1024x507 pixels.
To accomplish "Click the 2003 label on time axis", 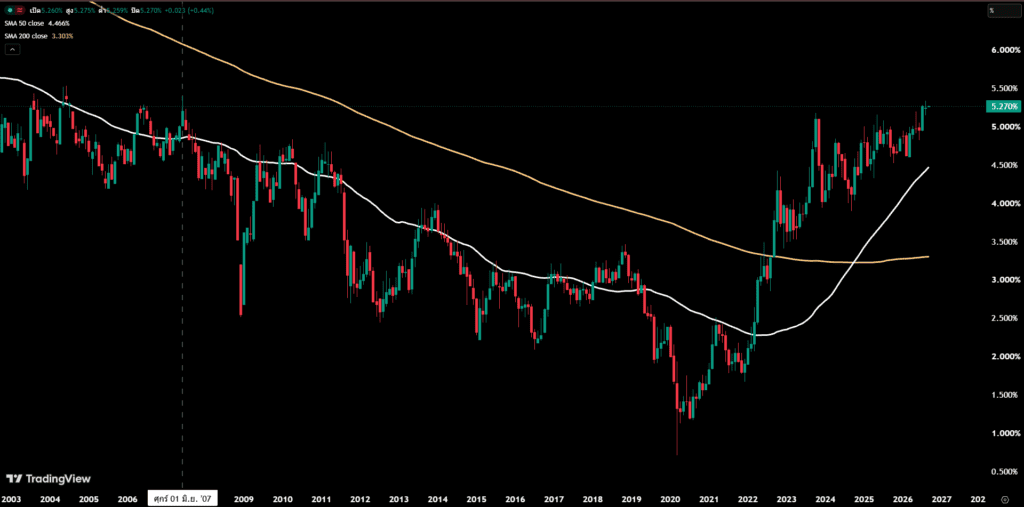I will (10, 499).
